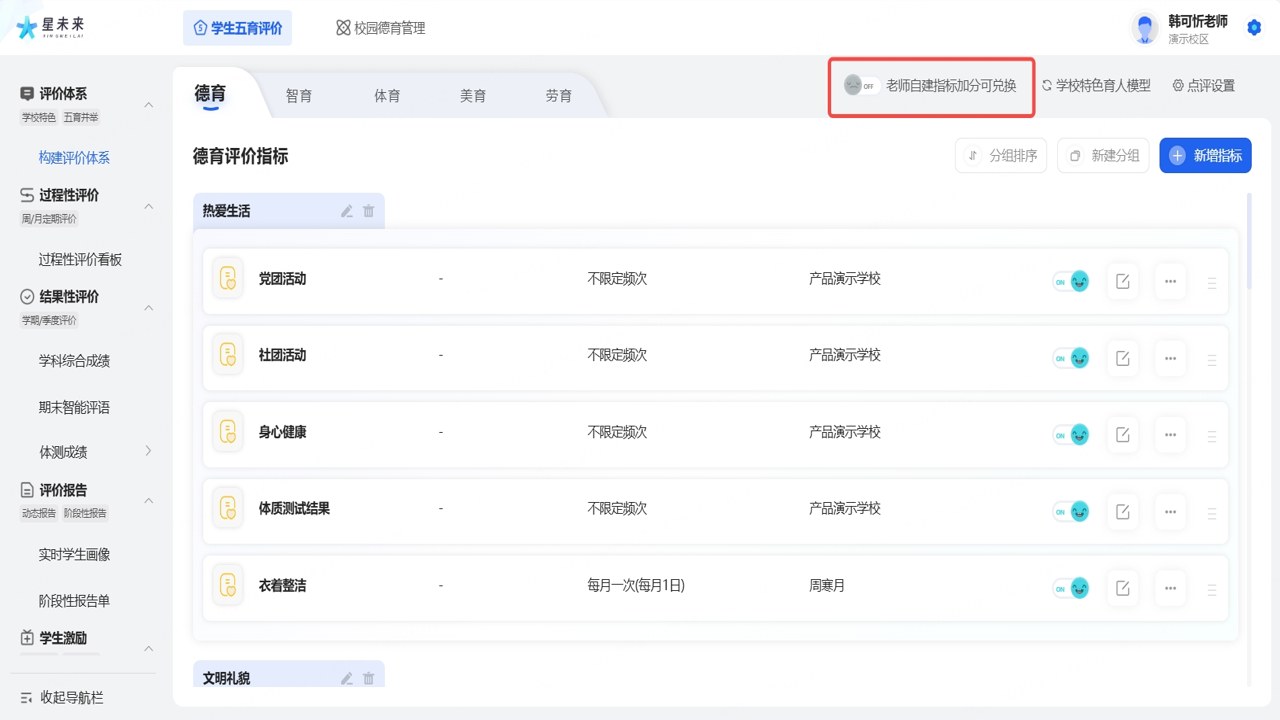Edit the 热爱生活 group name pencil icon

[x=347, y=211]
